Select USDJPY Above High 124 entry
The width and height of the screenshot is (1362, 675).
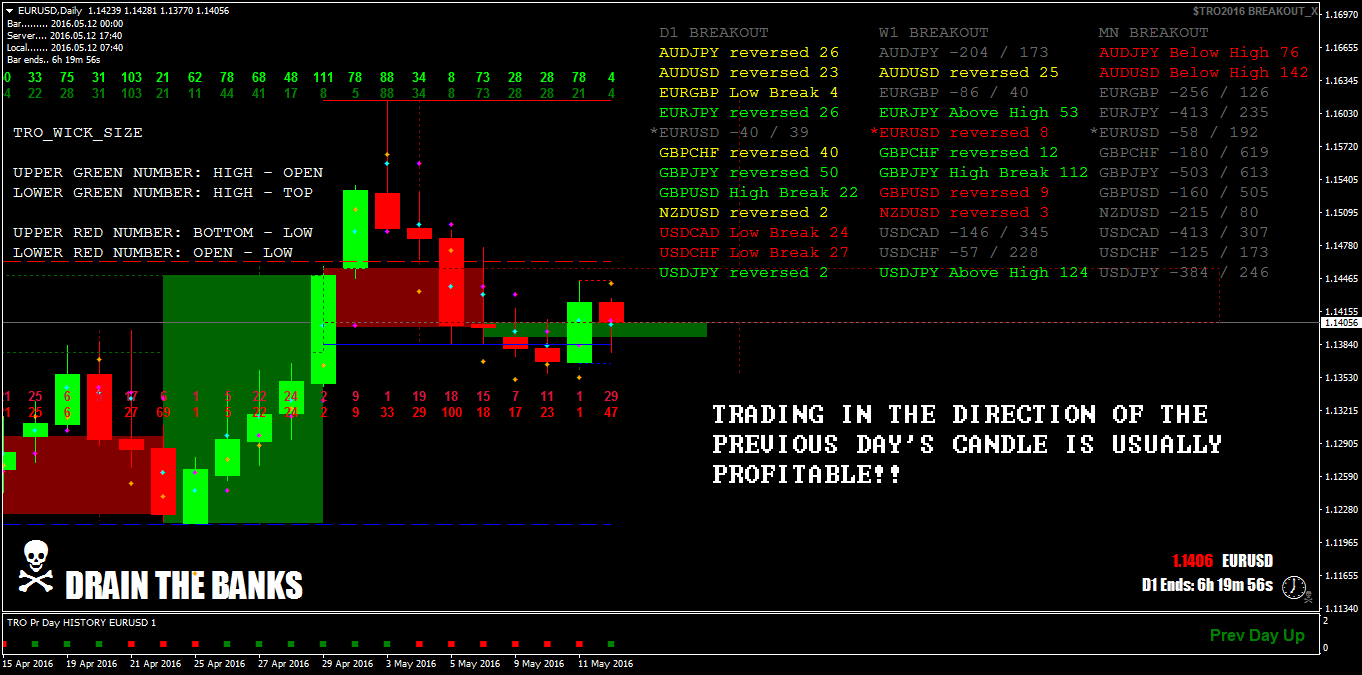(x=985, y=272)
